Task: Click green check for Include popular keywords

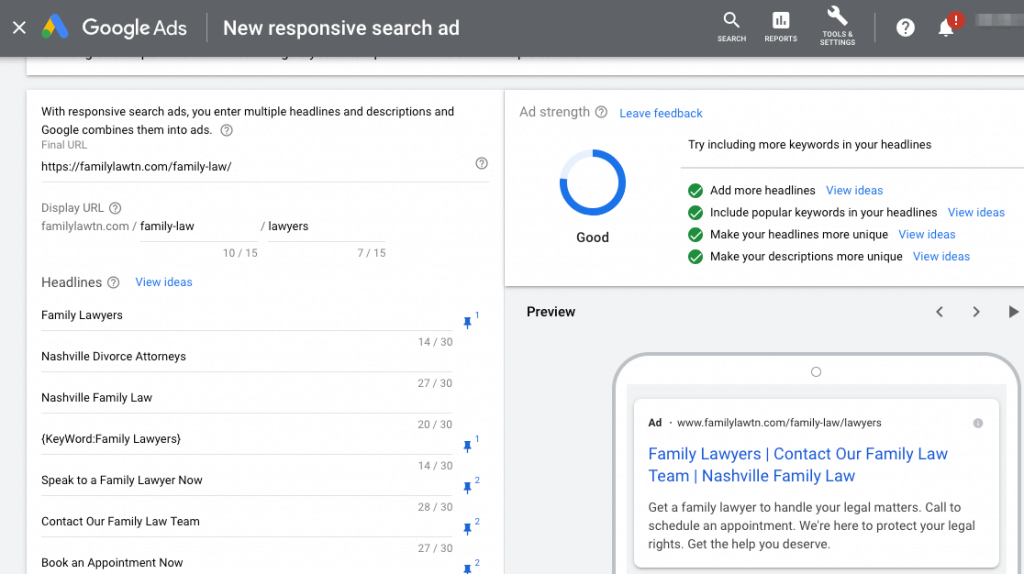Action: [696, 213]
